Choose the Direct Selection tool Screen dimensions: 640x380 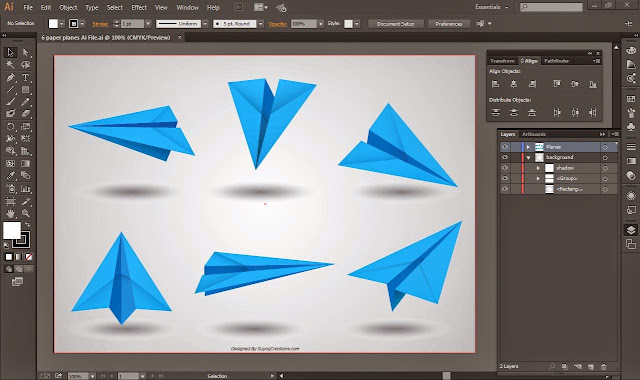pyautogui.click(x=25, y=52)
